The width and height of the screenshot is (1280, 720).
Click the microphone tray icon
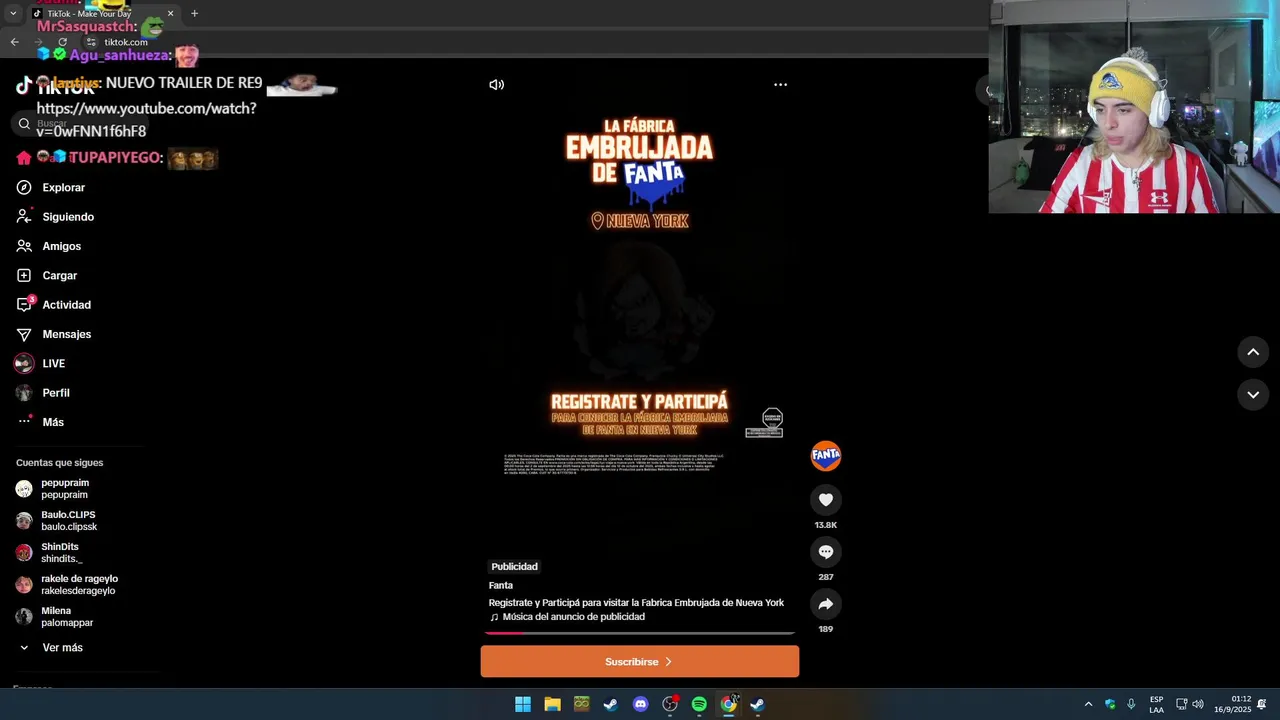[1131, 704]
